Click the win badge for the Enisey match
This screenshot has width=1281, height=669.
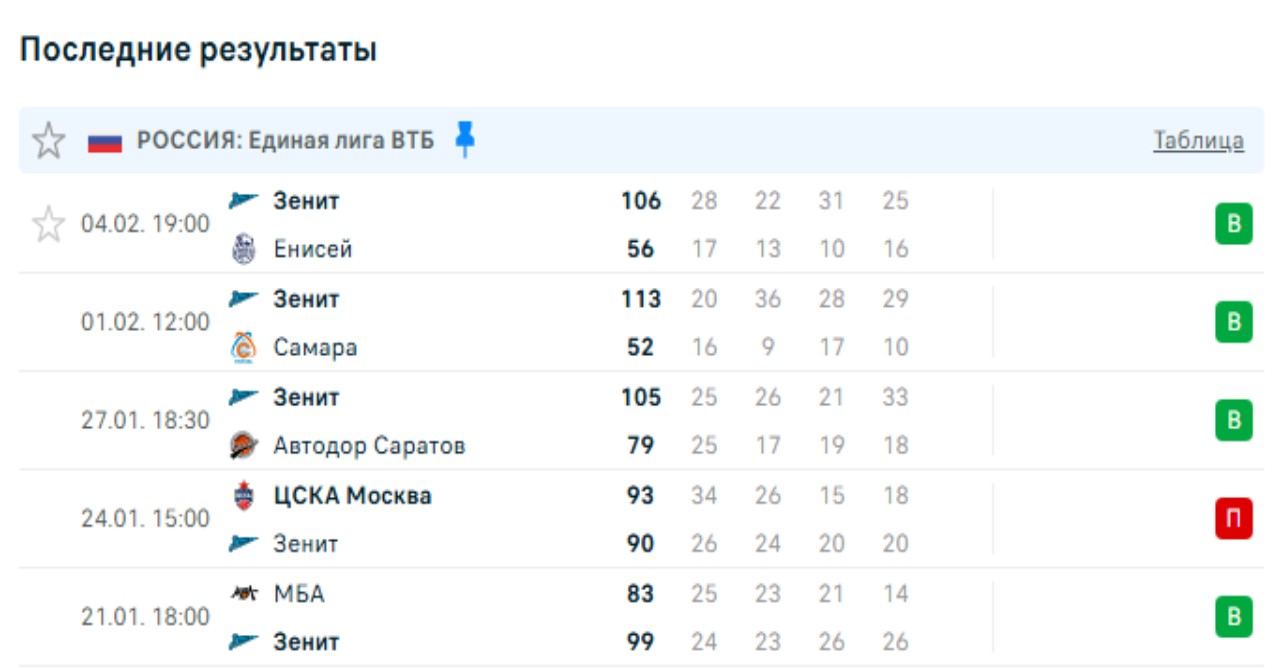point(1233,224)
